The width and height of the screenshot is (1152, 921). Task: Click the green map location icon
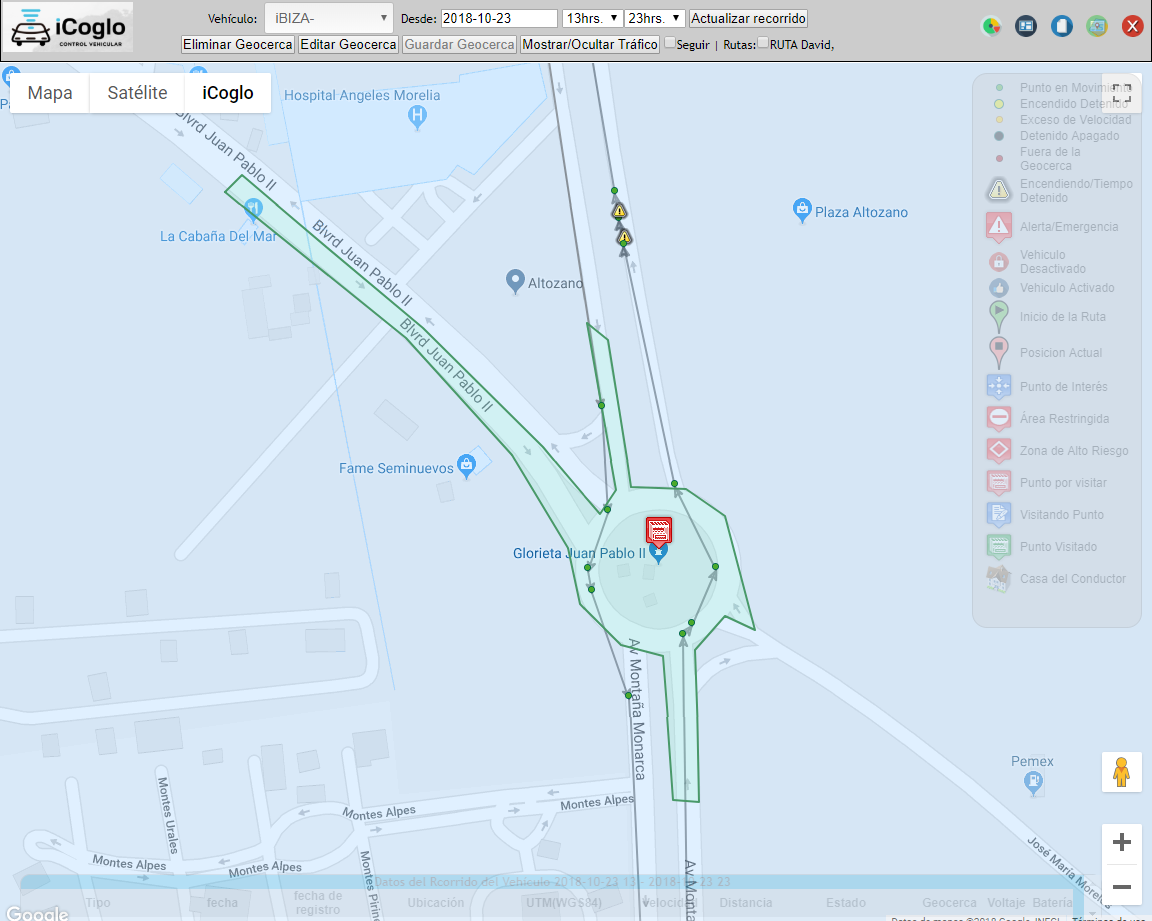tap(1097, 27)
